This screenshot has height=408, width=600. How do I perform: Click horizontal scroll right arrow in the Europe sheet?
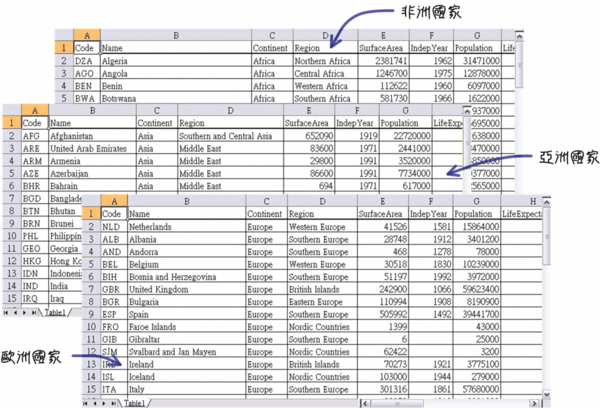point(534,403)
